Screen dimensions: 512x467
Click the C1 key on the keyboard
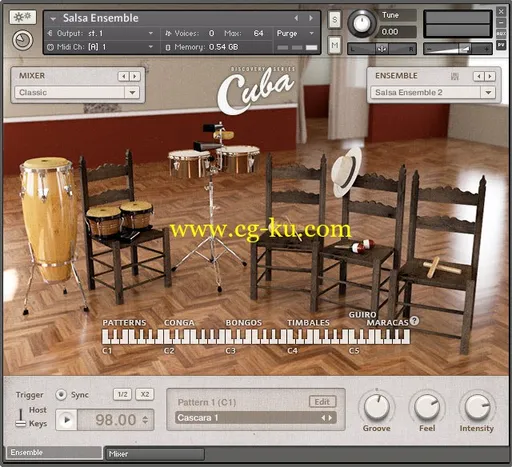pyautogui.click(x=105, y=337)
